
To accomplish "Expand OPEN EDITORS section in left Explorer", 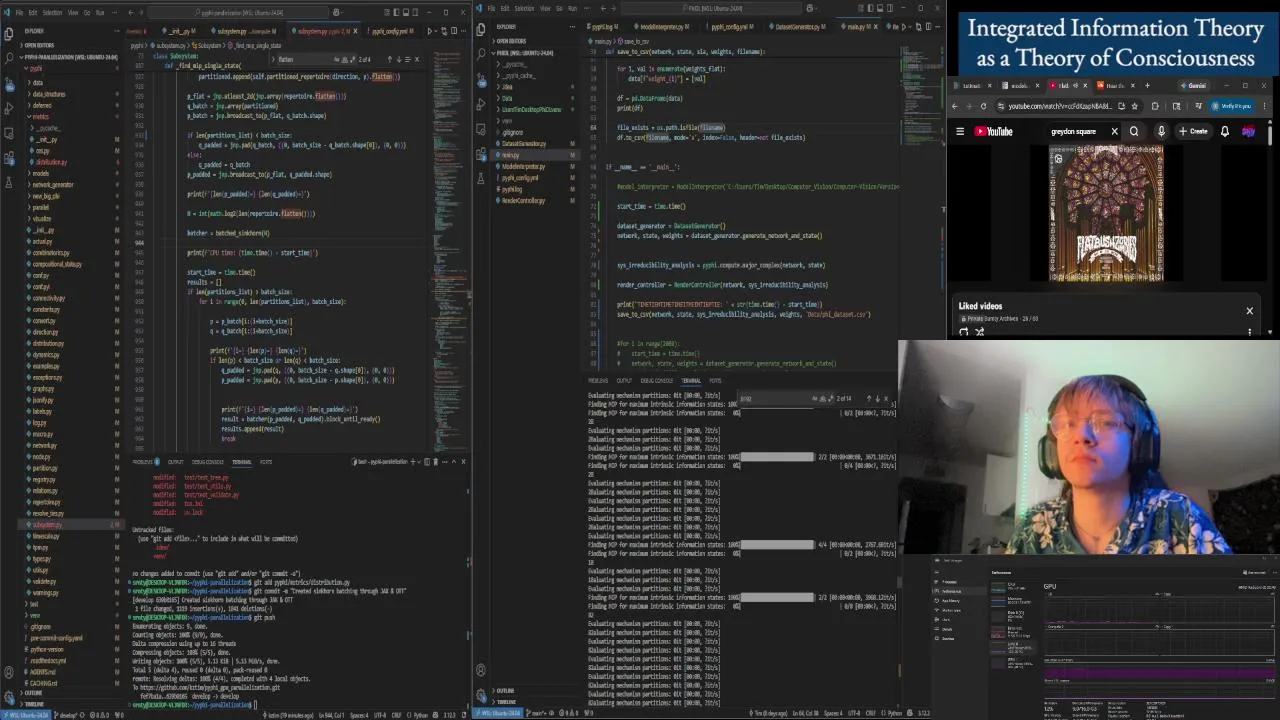I will (40, 45).
